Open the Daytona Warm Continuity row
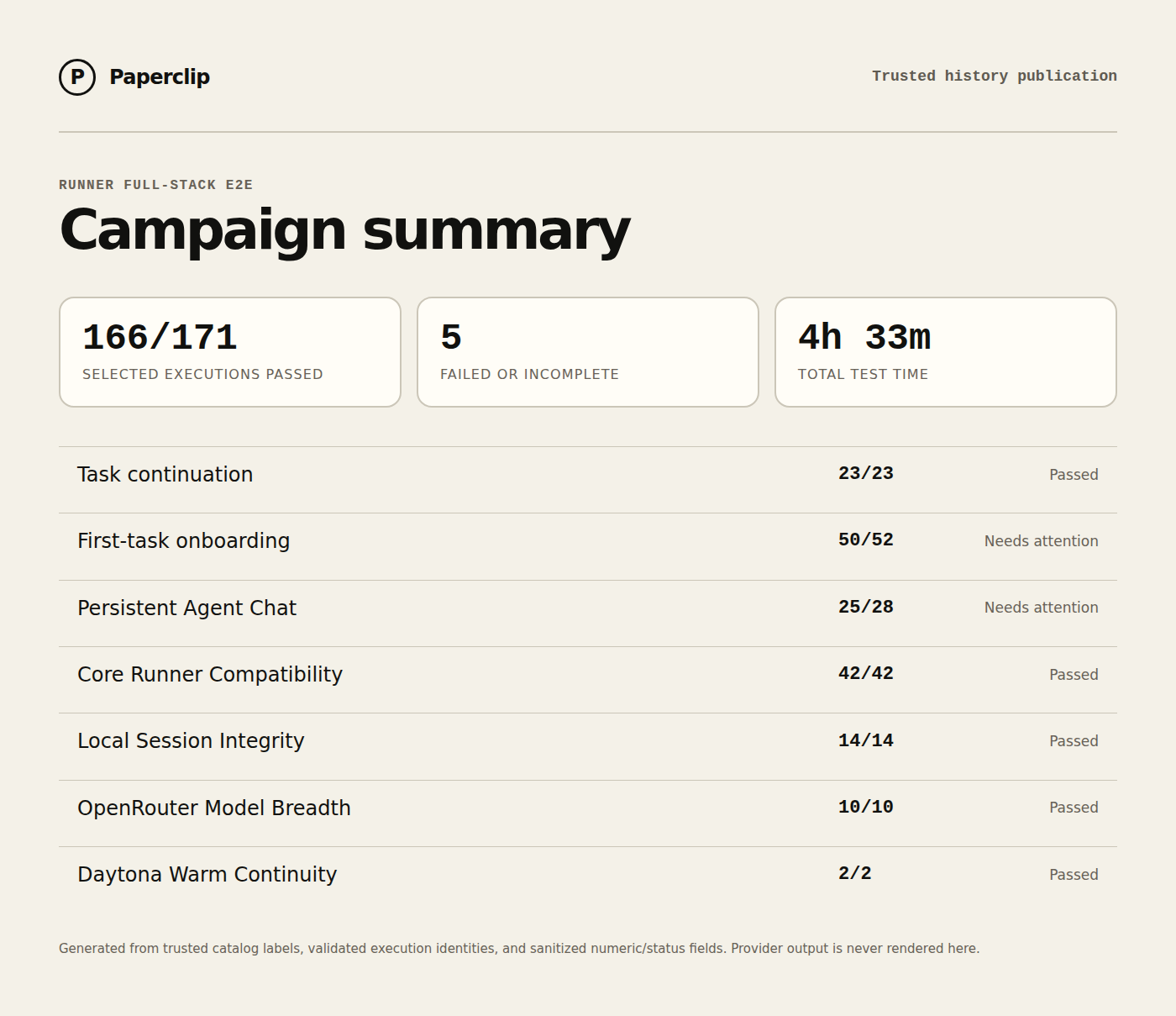The height and width of the screenshot is (1016, 1176). coord(588,880)
